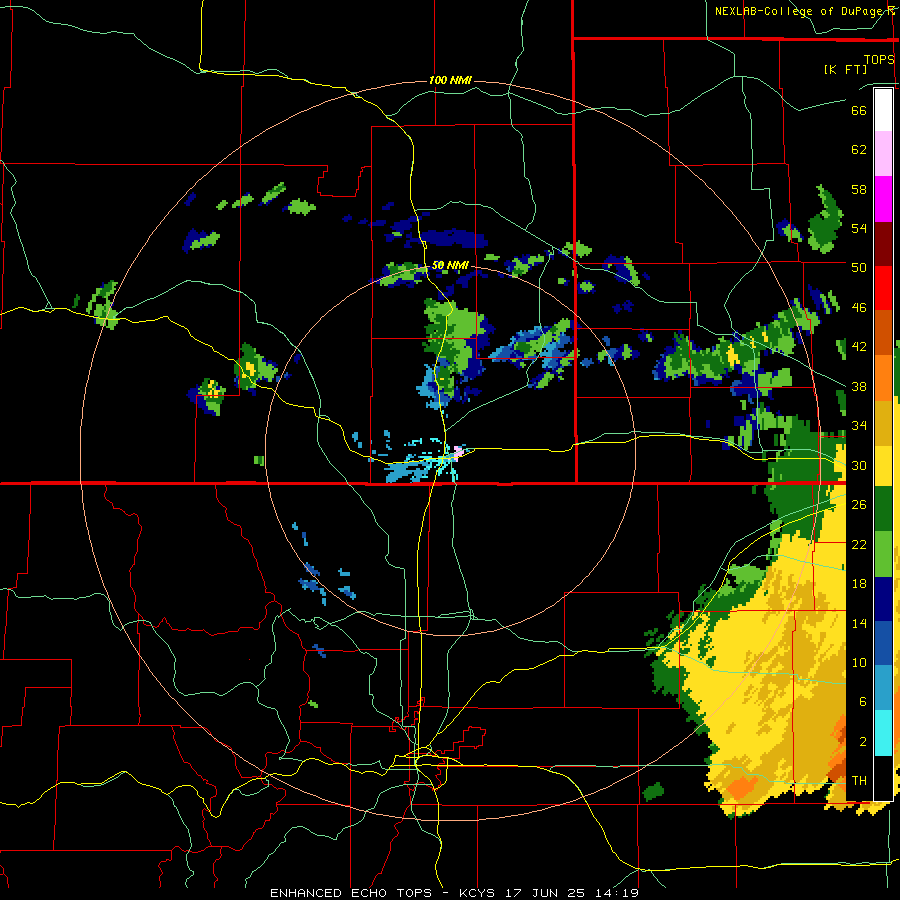
Task: Click the "14:19" time stamp in footer
Action: tap(616, 893)
